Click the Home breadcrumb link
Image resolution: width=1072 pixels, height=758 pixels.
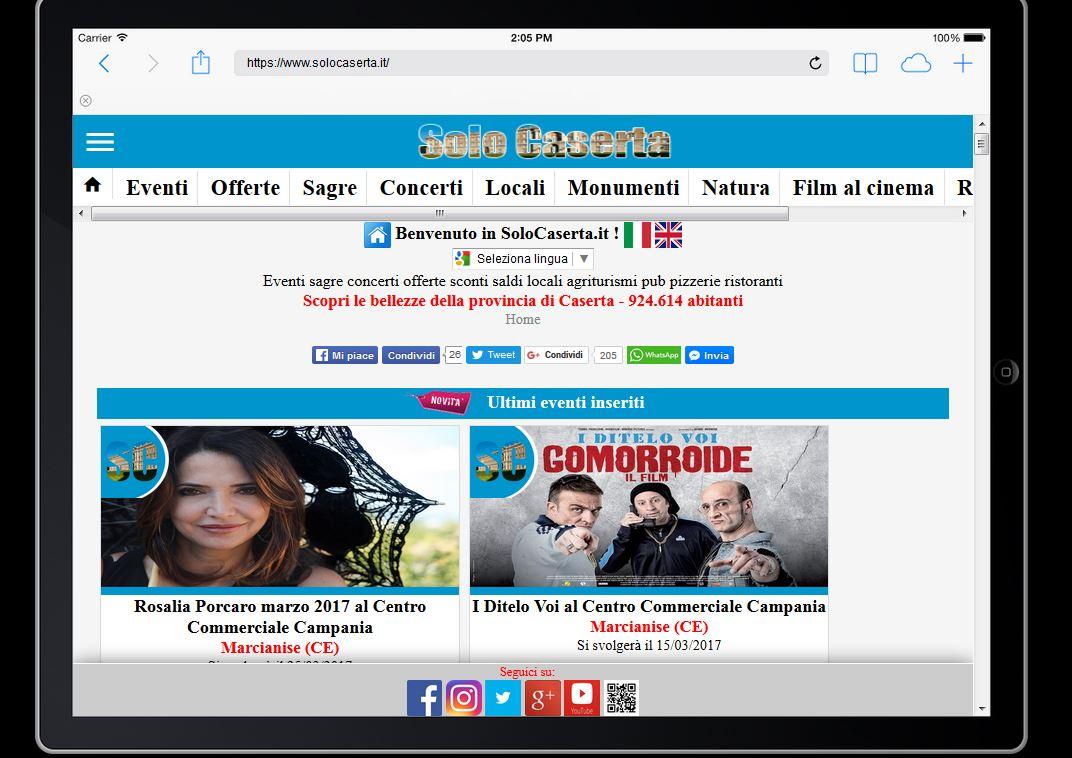tap(522, 319)
